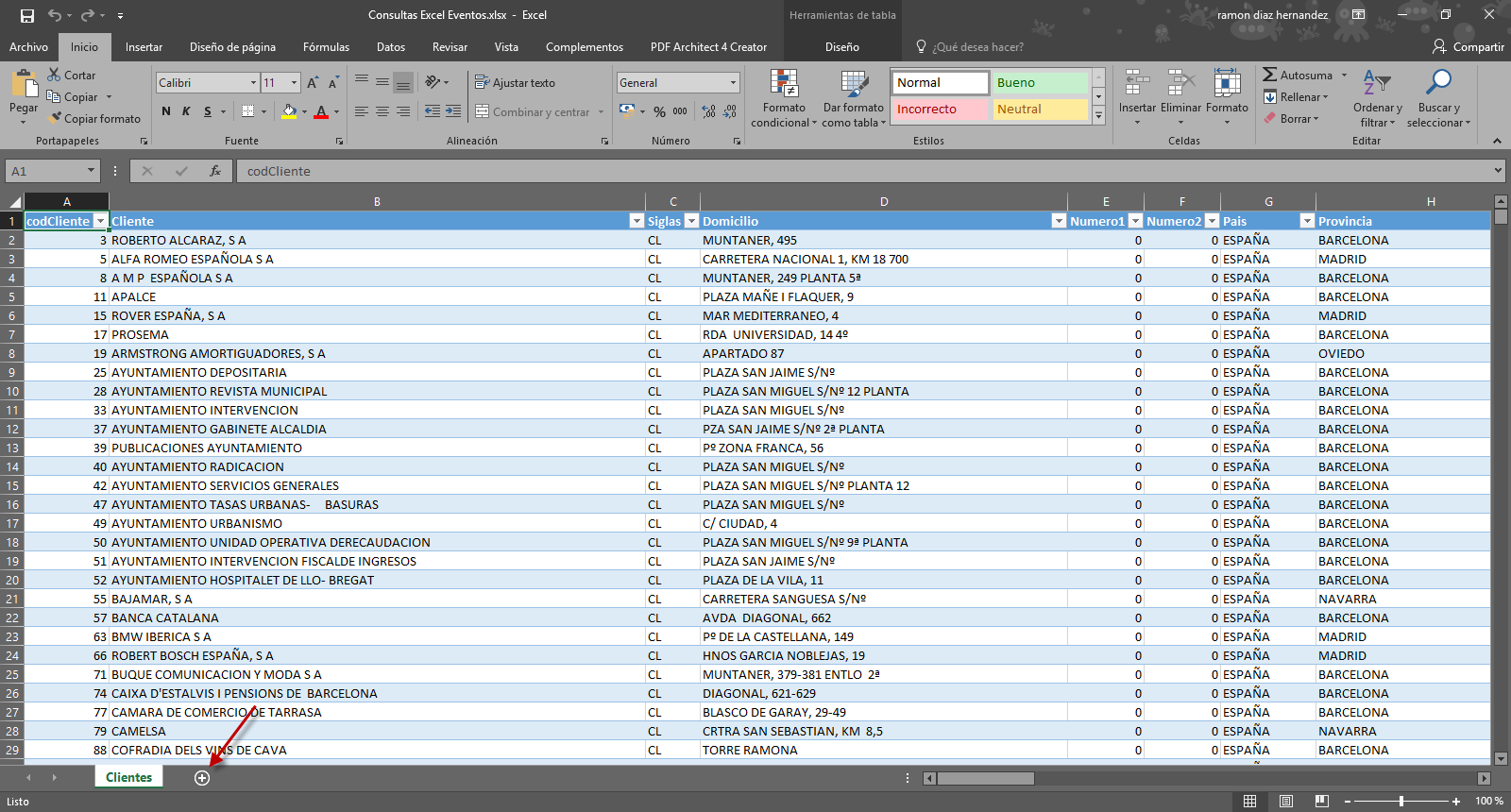Open filter dropdown for Domicilio column

[x=1059, y=221]
